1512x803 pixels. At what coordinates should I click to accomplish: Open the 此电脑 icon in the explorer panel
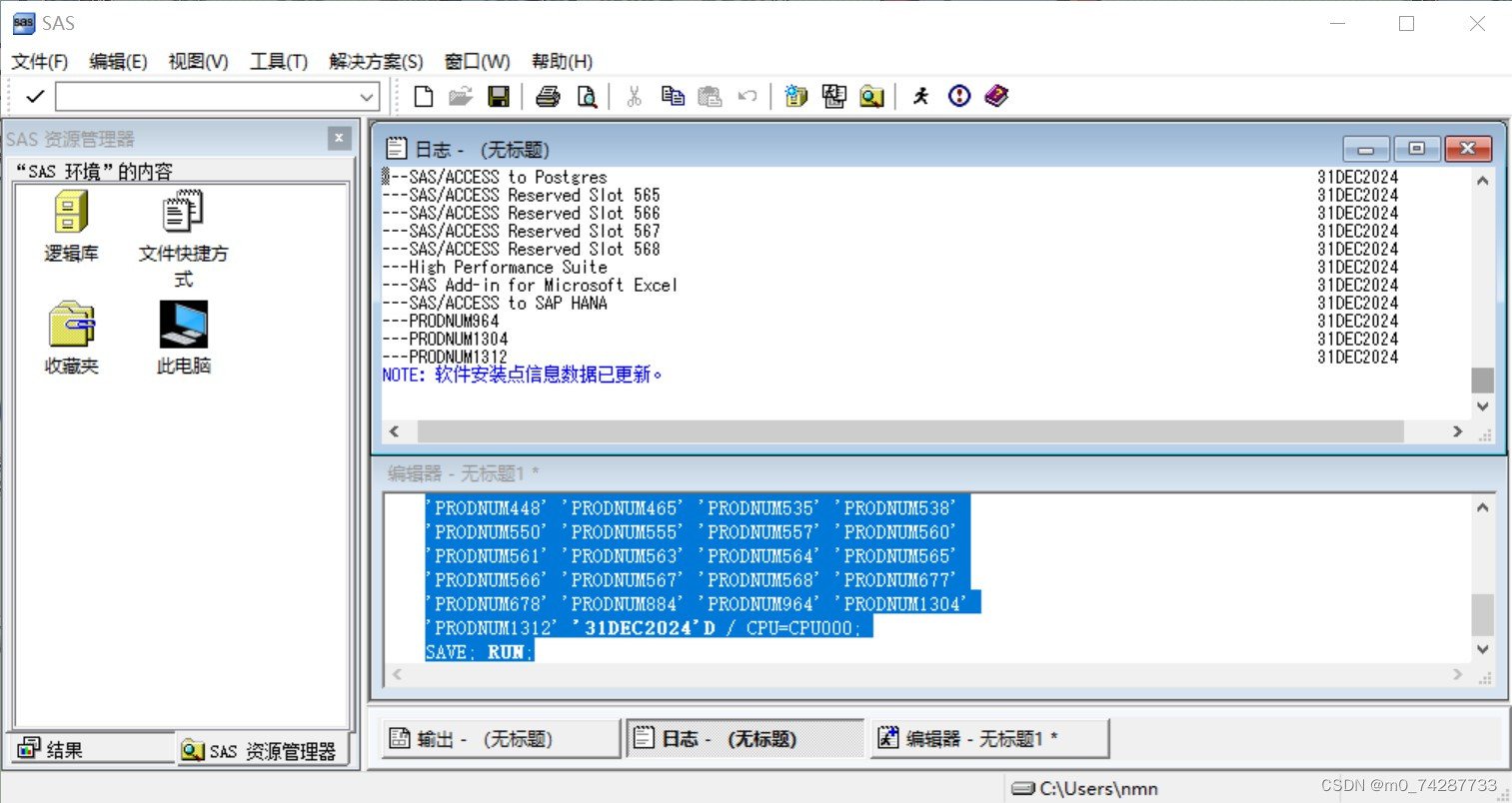pos(181,325)
